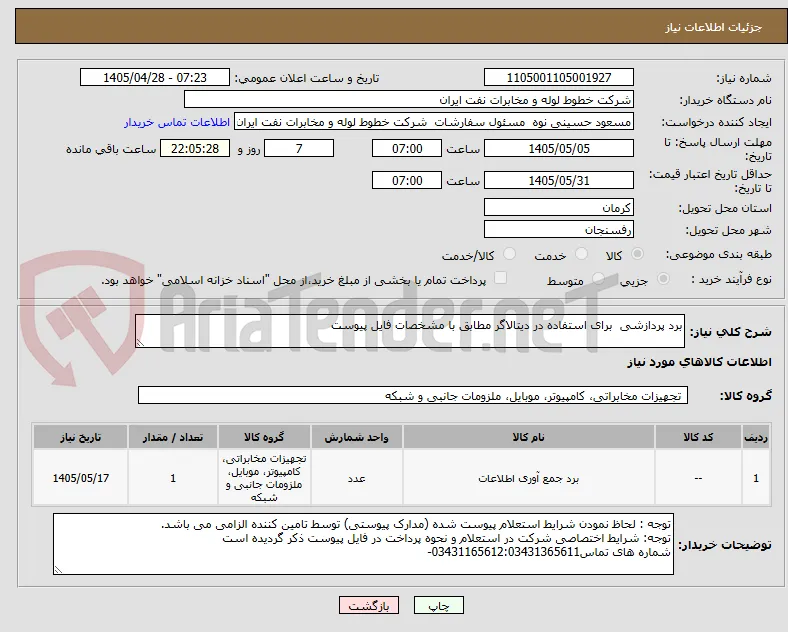Click the تعداد / مقدار column header
The image size is (788, 632).
(x=173, y=437)
